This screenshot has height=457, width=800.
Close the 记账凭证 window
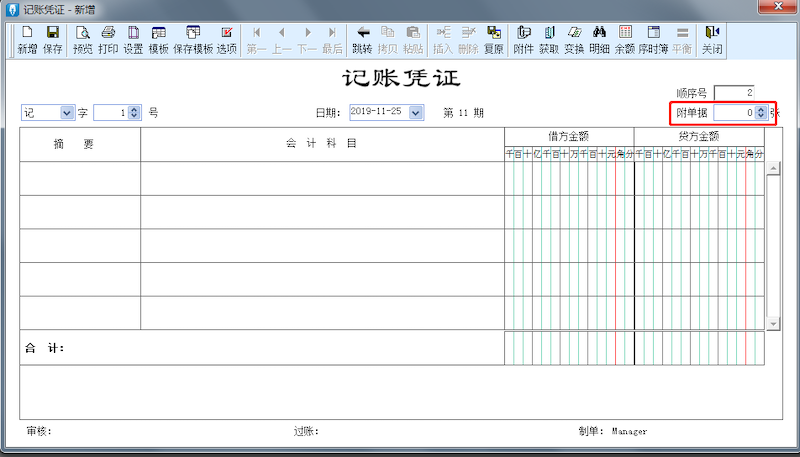click(x=778, y=7)
